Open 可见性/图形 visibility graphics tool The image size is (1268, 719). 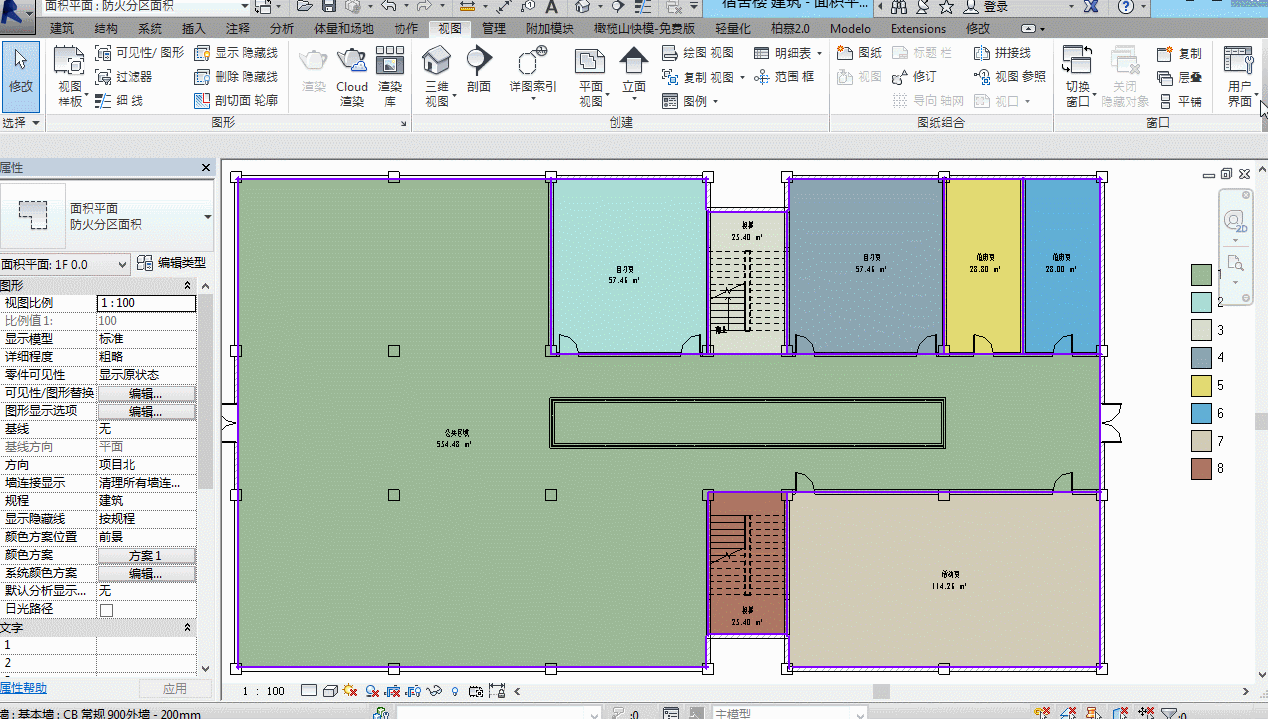pos(139,52)
